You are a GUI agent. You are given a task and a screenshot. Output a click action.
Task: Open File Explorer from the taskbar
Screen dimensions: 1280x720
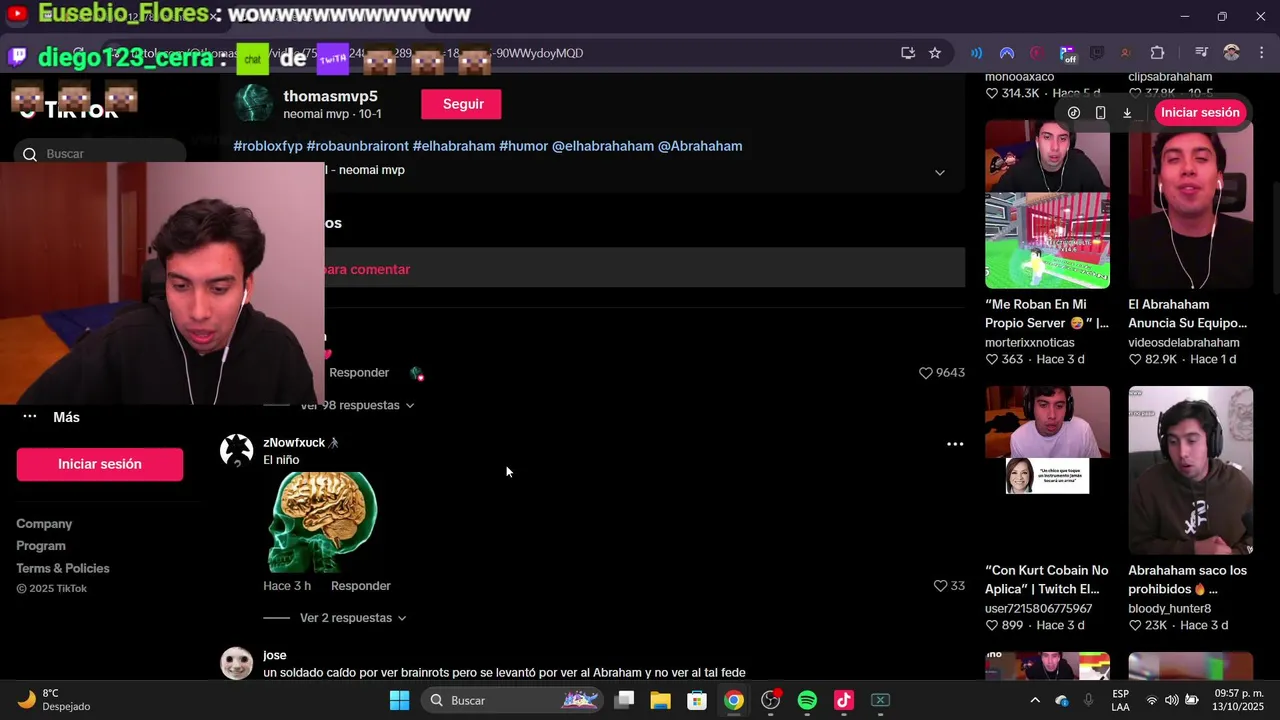pos(660,700)
